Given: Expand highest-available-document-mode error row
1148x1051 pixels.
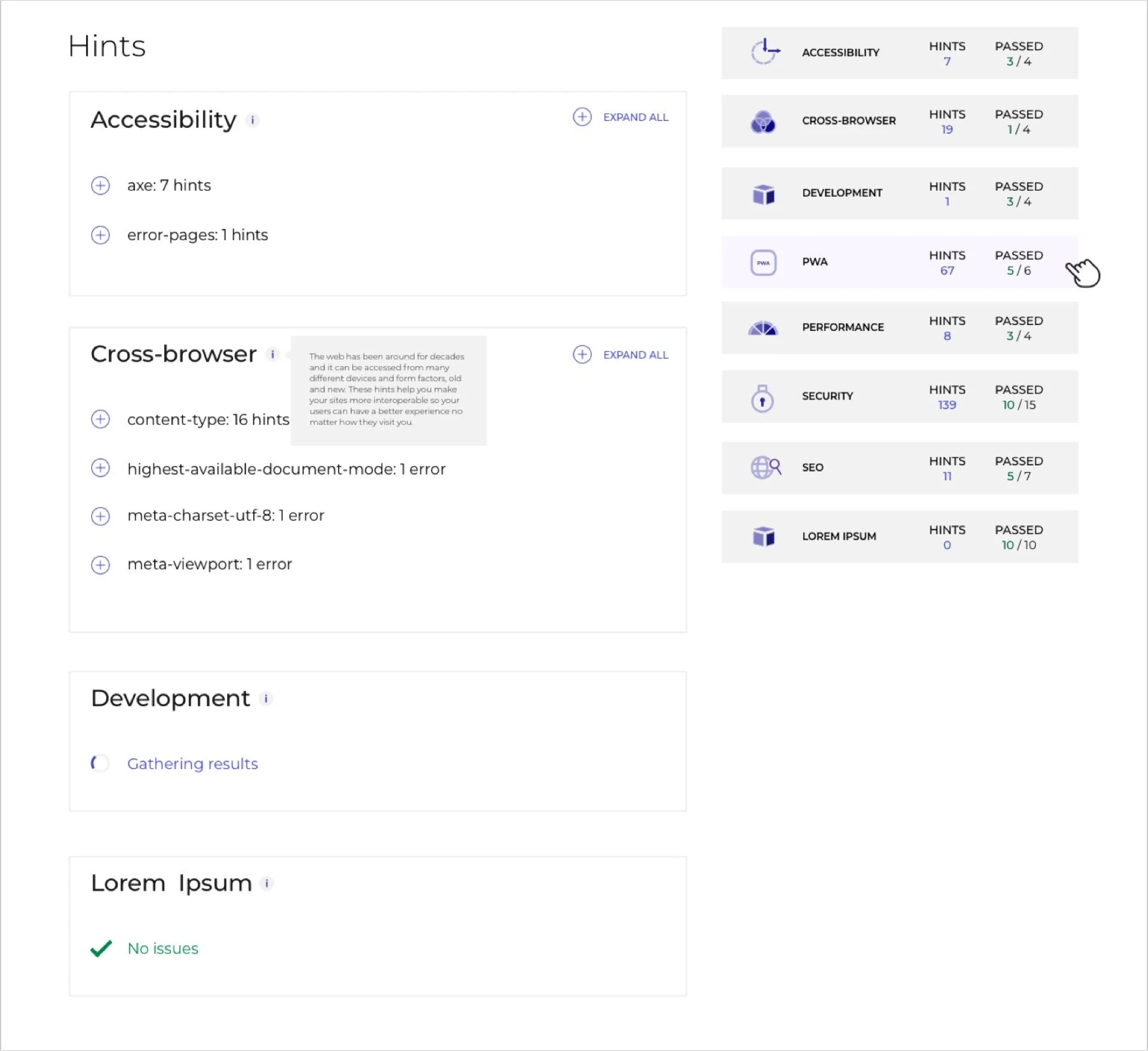Looking at the screenshot, I should coord(100,468).
